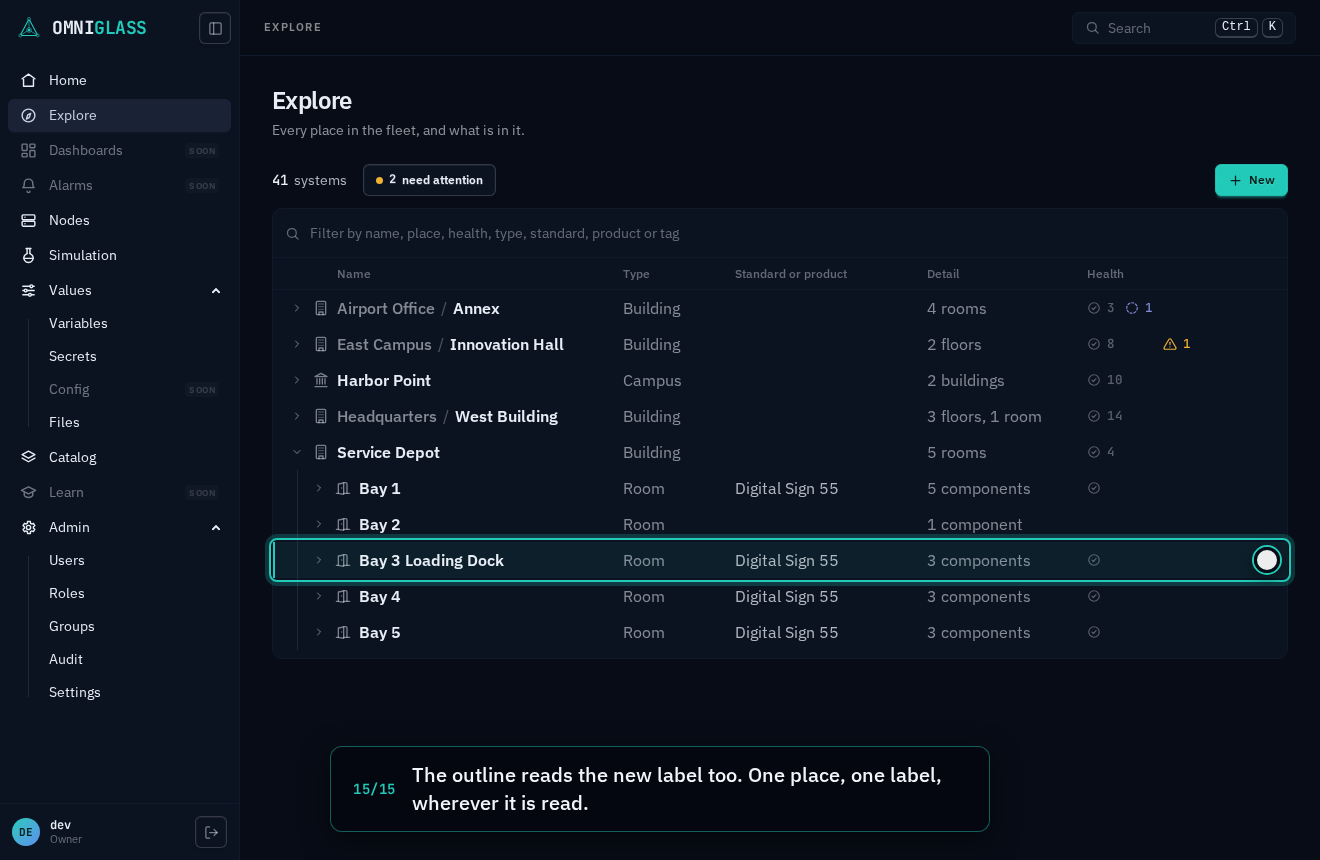Open Users under Admin

point(134,560)
